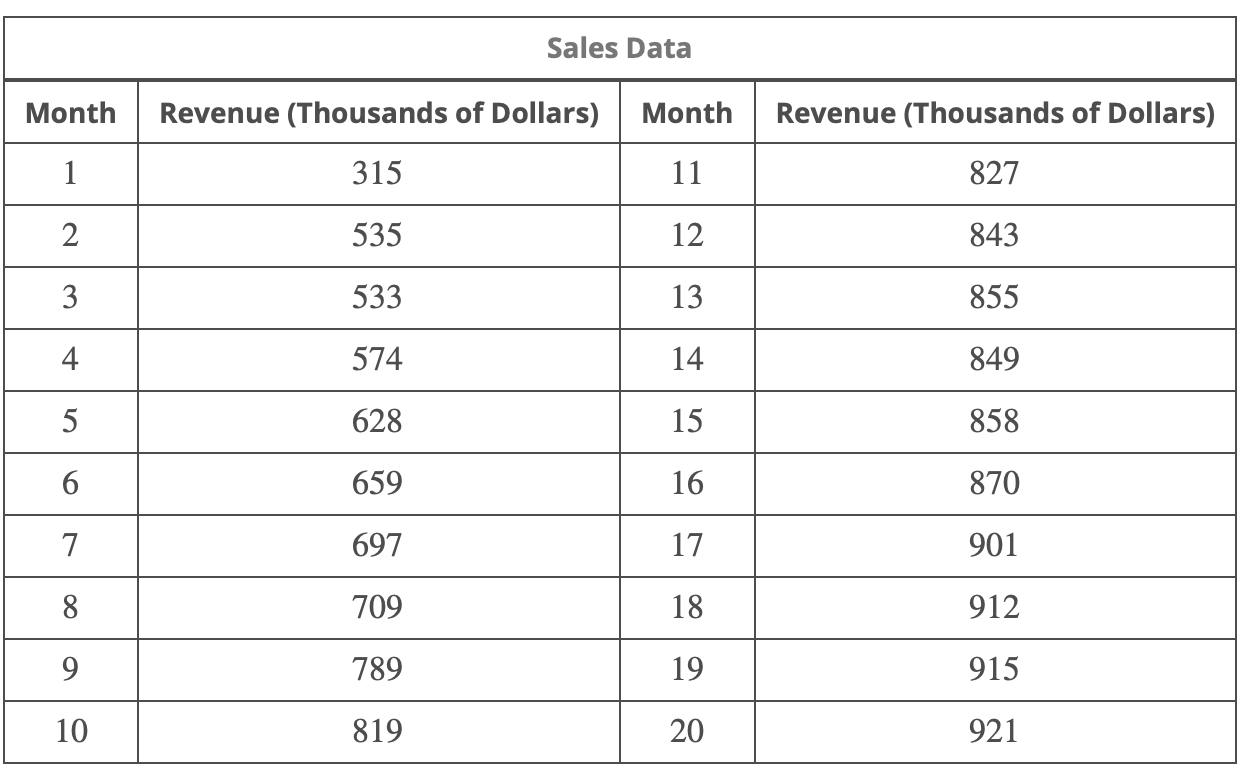
Task: Click the Sales Data table title
Action: point(619,48)
